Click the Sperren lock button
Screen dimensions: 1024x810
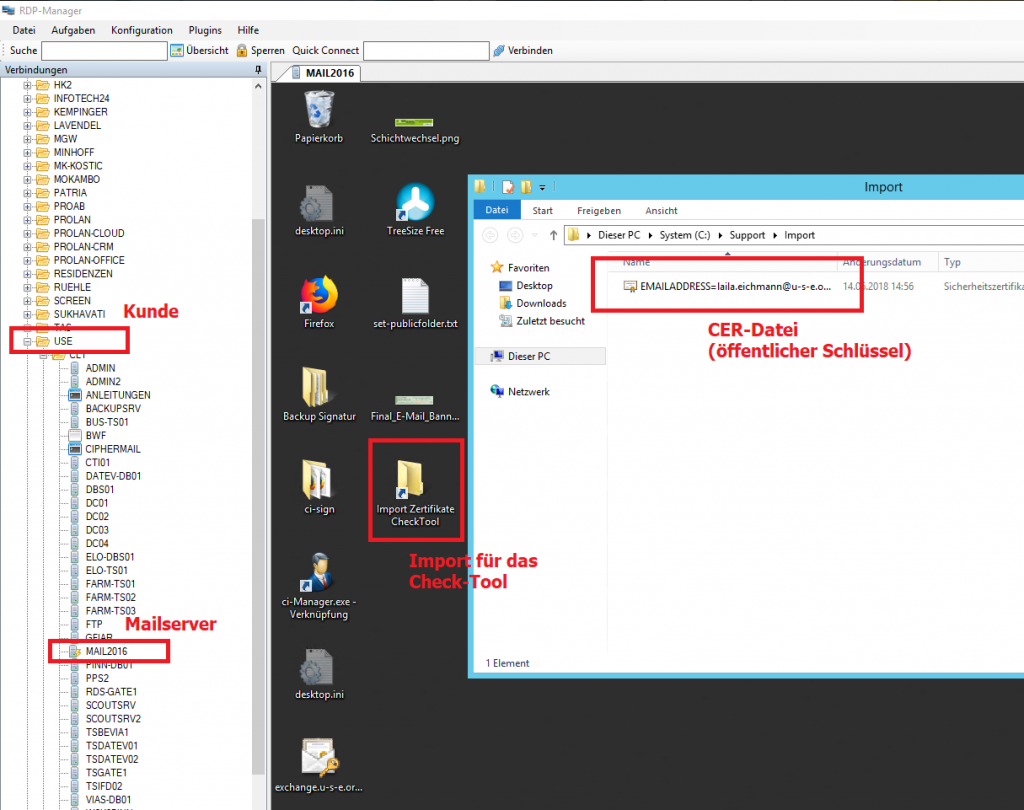(x=260, y=50)
